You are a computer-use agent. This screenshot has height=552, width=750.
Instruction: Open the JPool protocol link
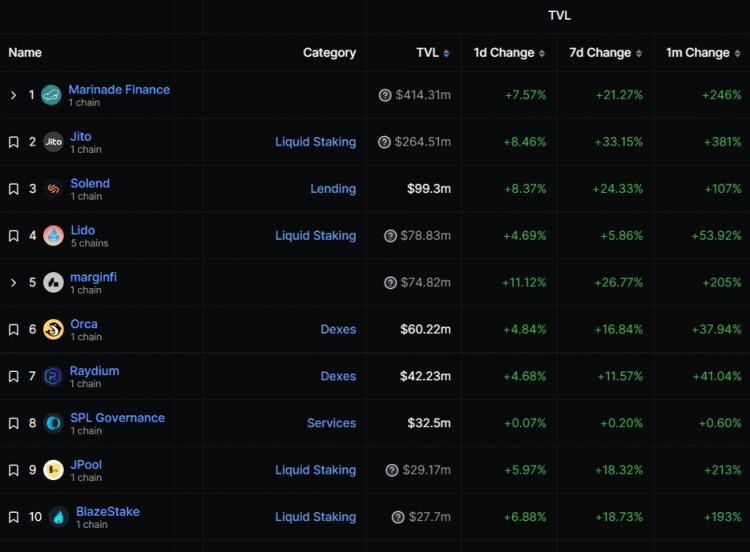pos(86,464)
